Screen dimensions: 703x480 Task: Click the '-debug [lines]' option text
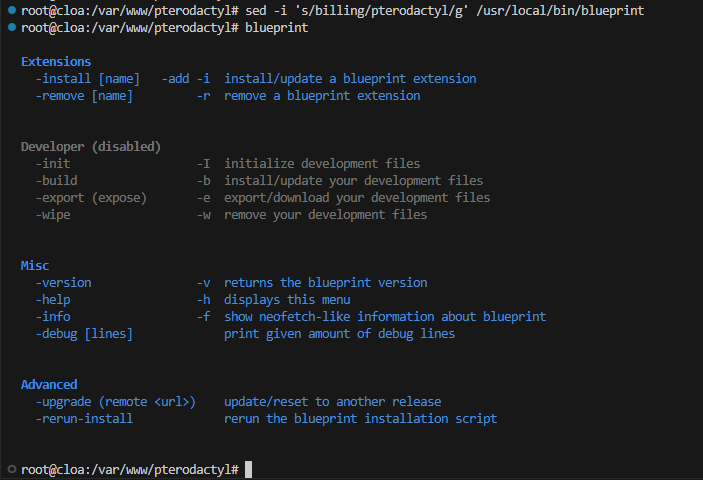[x=84, y=334]
